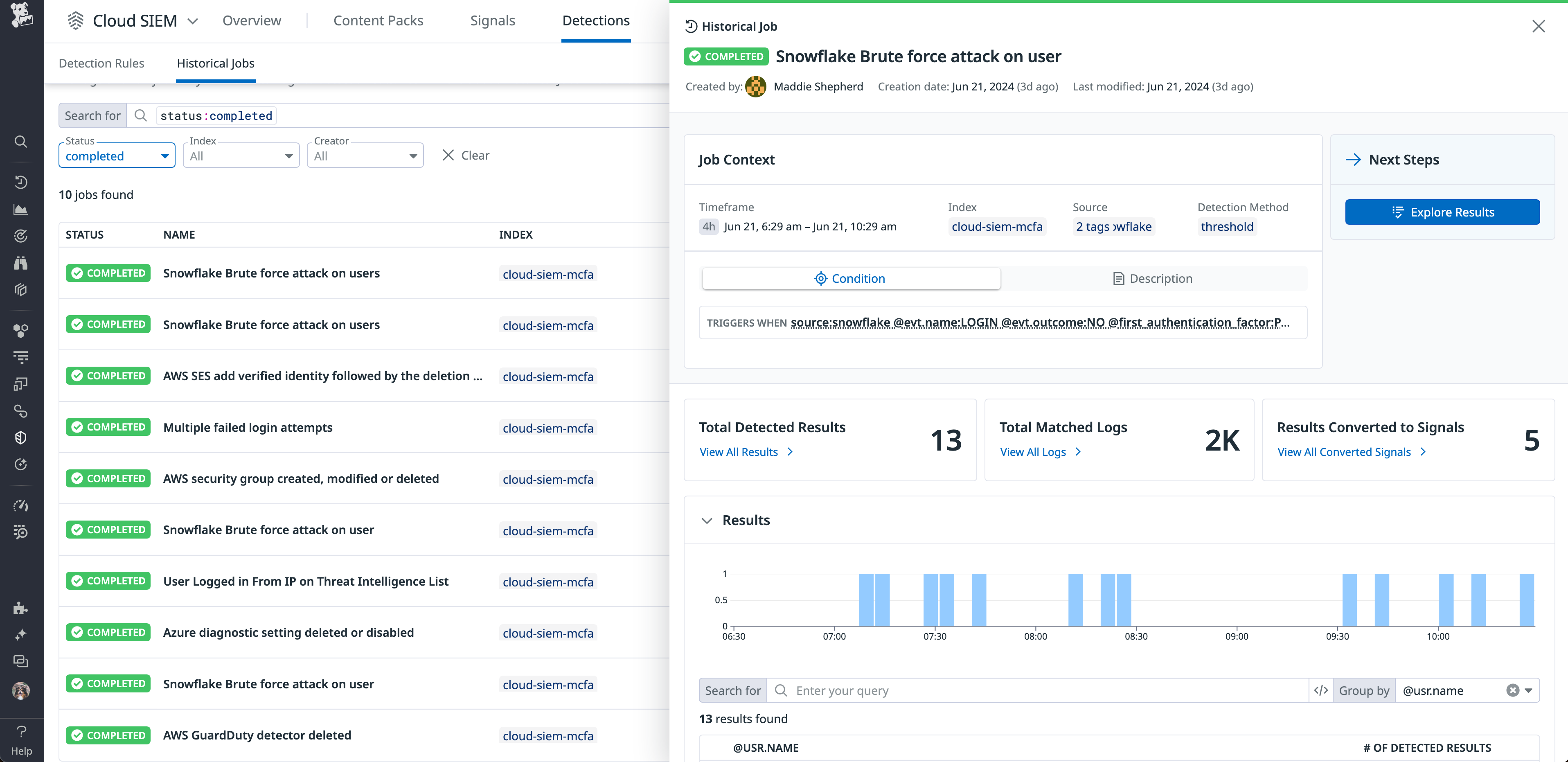The height and width of the screenshot is (762, 1568).
Task: Click the sparkles AI assistant icon
Action: [x=21, y=634]
